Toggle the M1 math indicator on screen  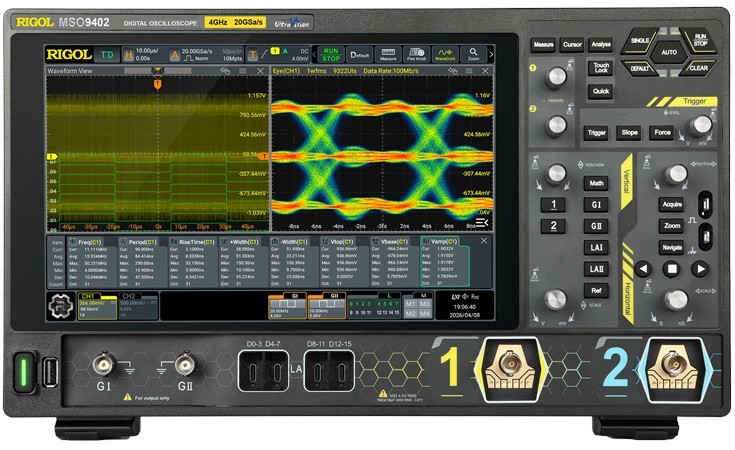coord(410,304)
